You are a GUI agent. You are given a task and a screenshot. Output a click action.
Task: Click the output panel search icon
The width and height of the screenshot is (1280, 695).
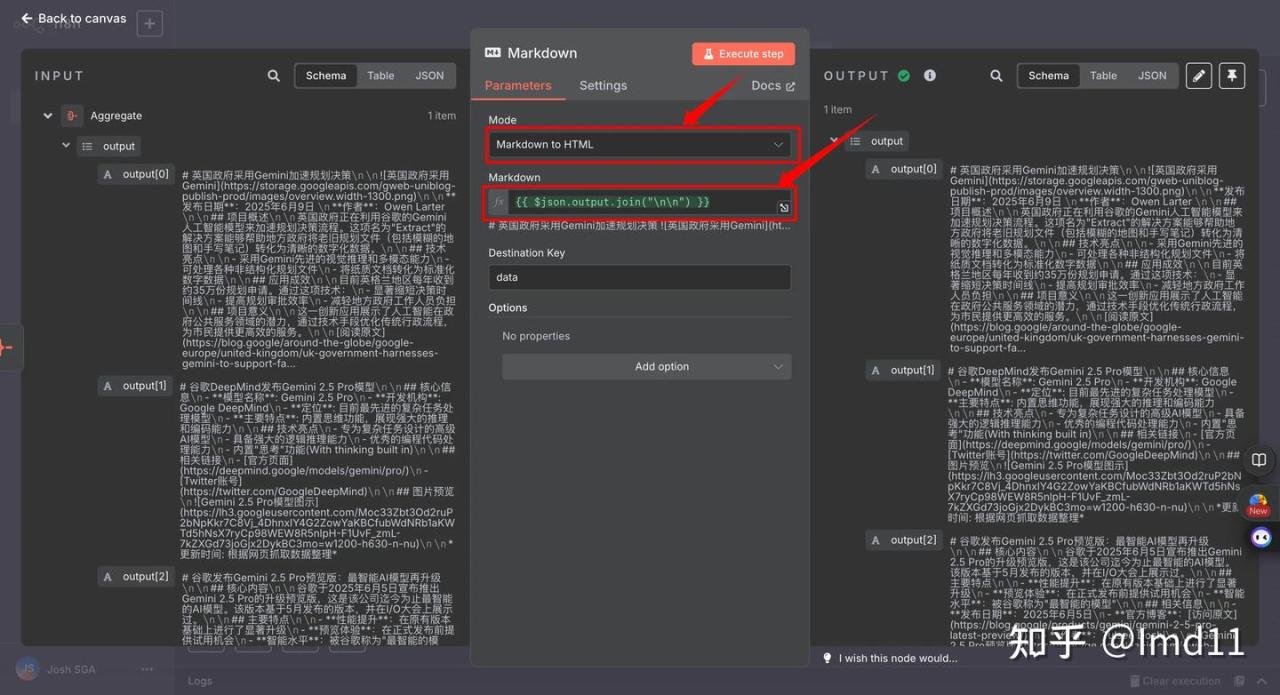996,76
